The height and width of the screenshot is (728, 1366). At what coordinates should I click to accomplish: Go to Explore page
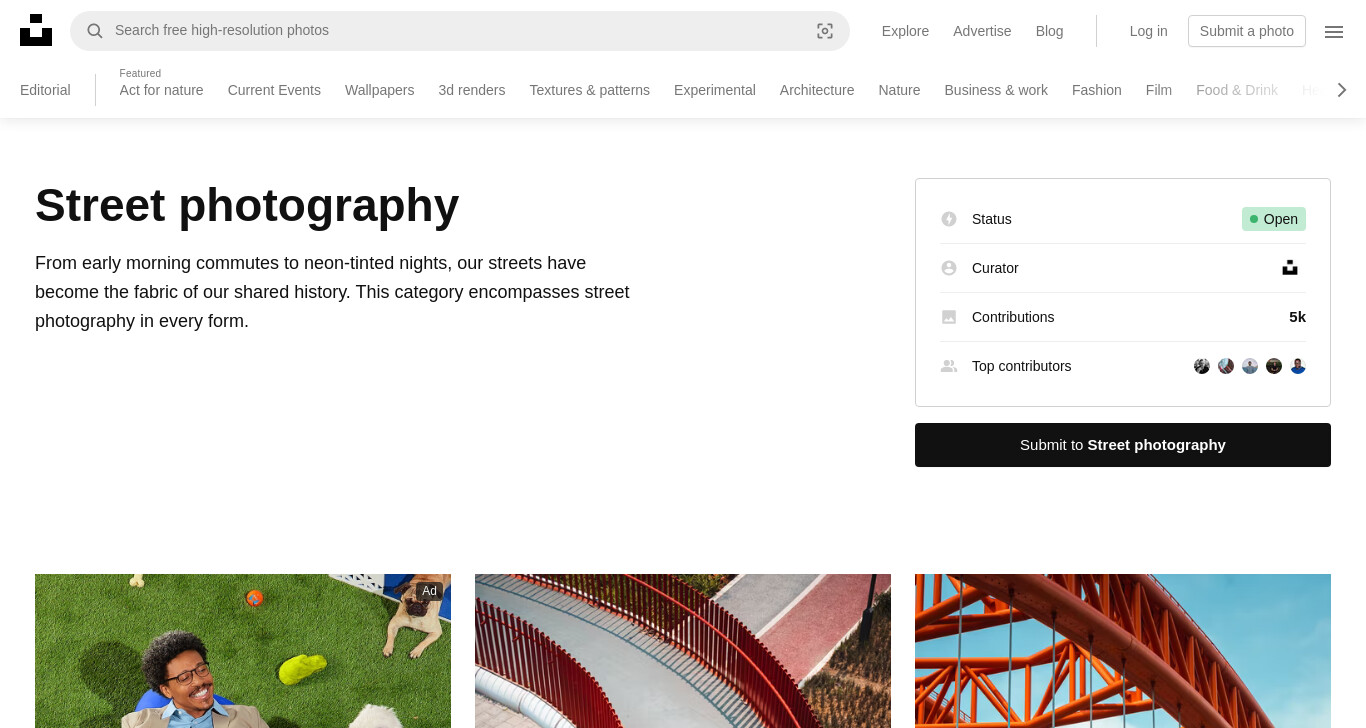[x=905, y=31]
